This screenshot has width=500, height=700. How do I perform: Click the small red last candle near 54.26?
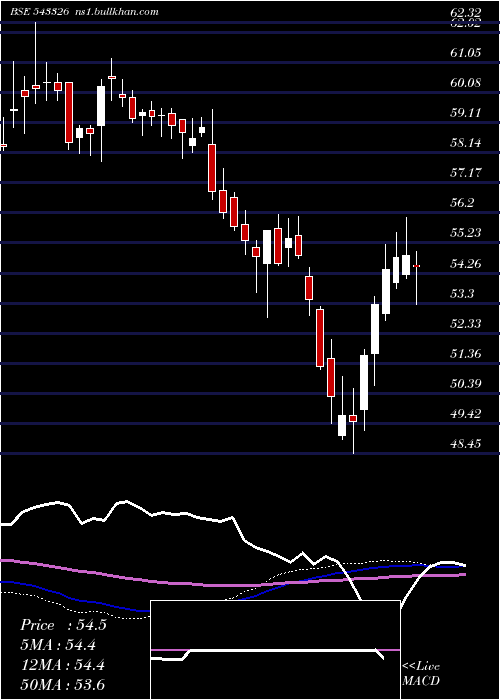(x=417, y=266)
